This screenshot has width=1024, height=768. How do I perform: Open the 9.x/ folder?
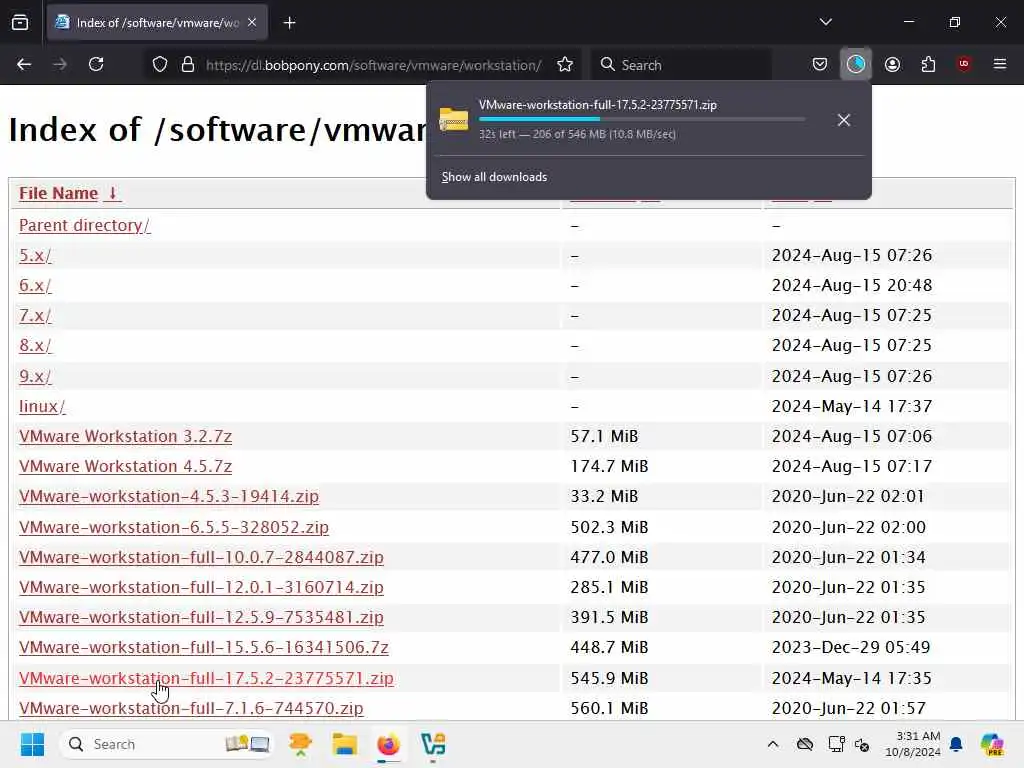35,376
